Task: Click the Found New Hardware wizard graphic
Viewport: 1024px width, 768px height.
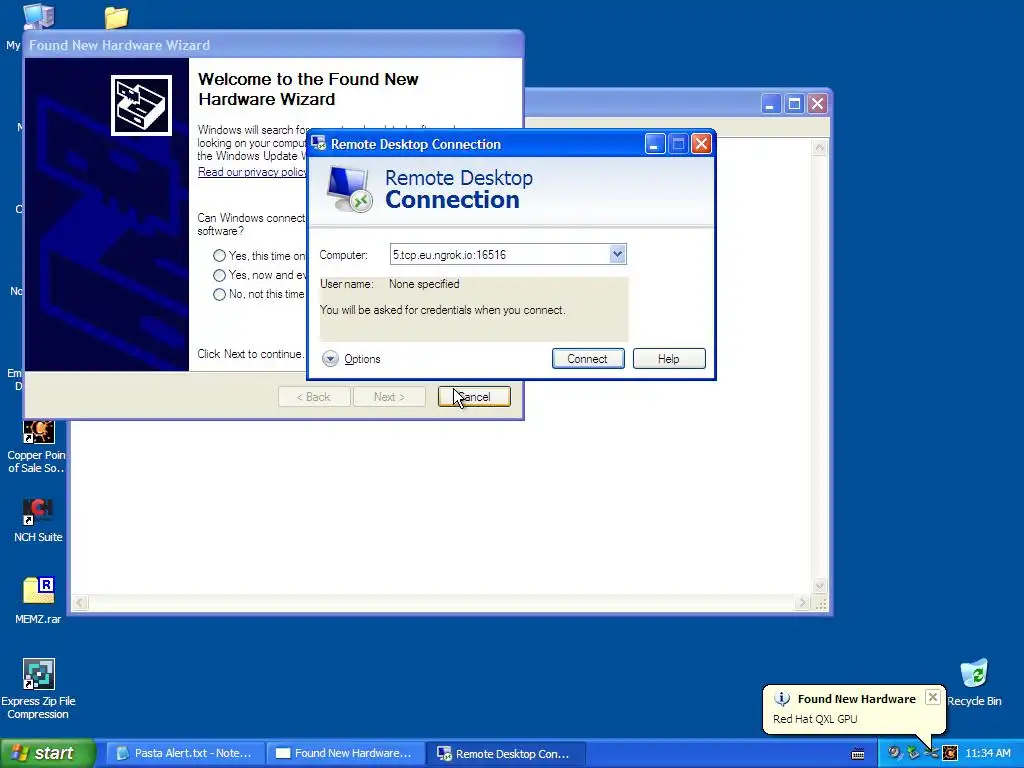Action: pyautogui.click(x=141, y=105)
